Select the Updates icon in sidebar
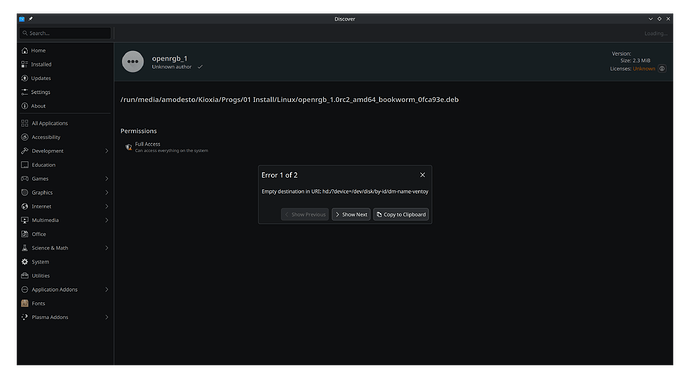Viewport: 690px width, 385px height. coord(25,78)
